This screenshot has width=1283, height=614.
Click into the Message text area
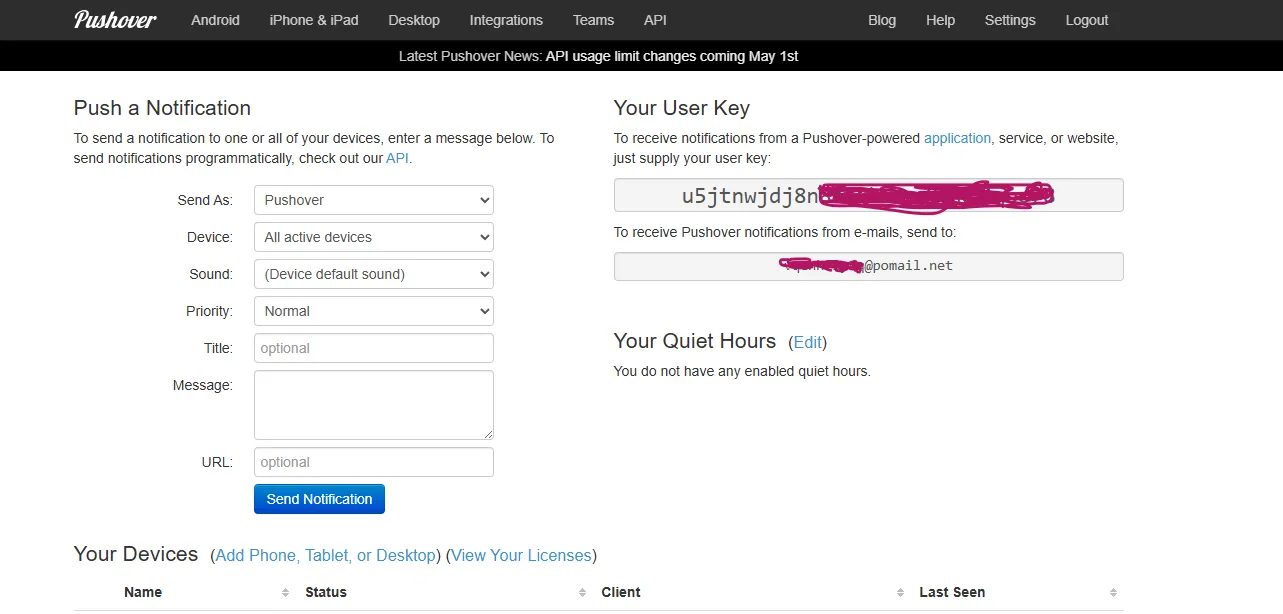tap(374, 405)
